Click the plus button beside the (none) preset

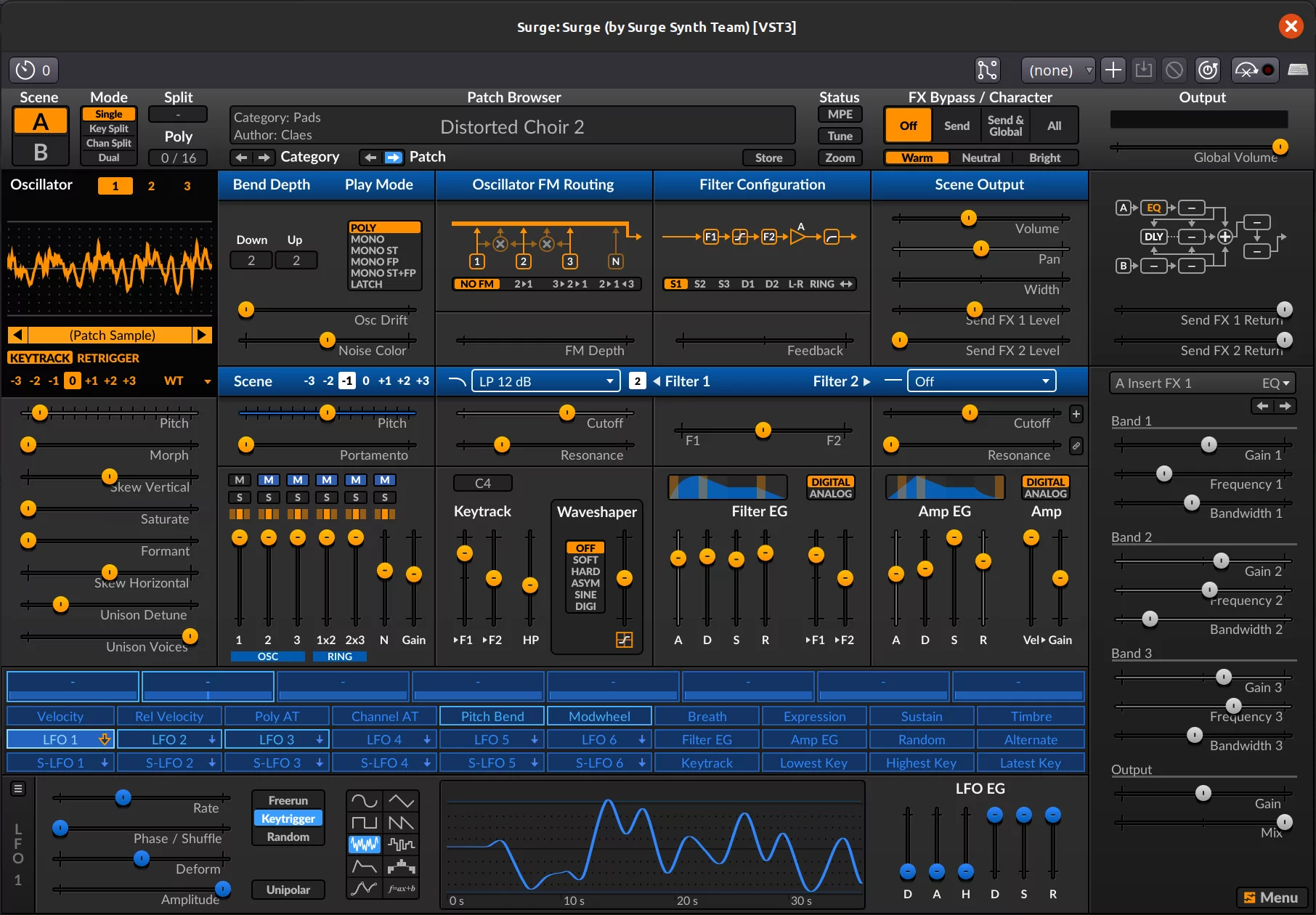1113,70
